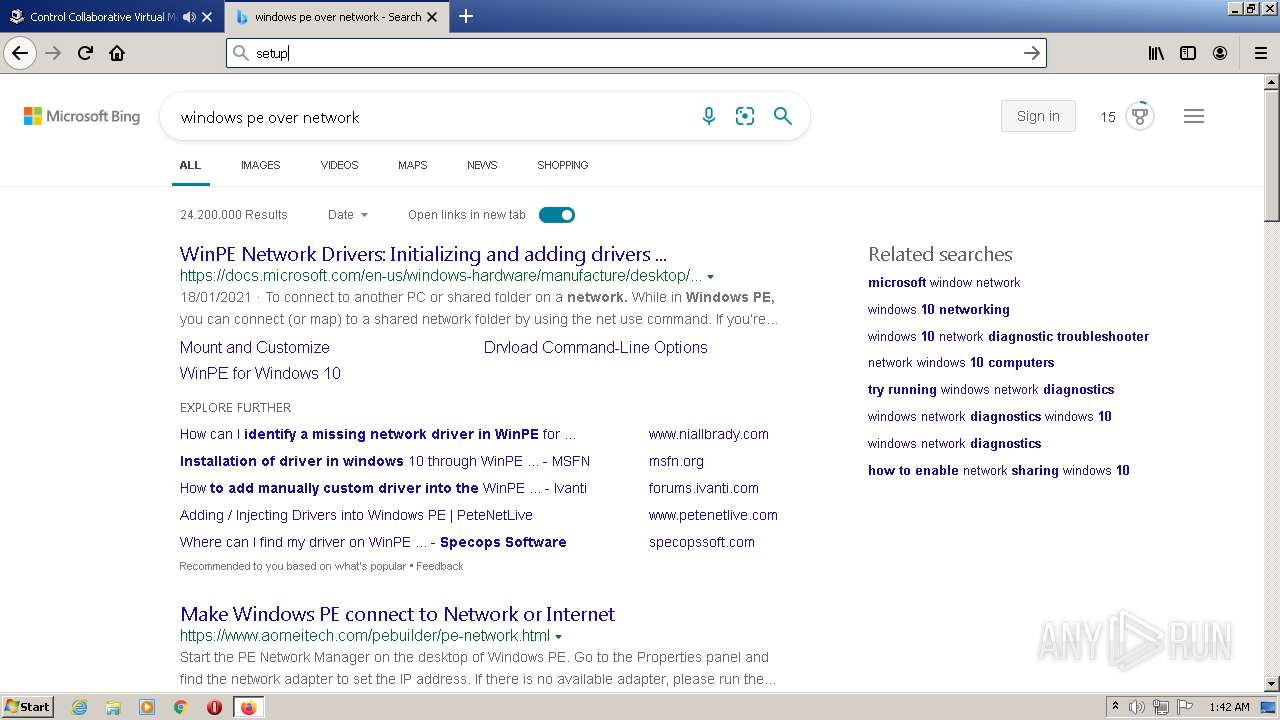Open the Windows Start menu
The height and width of the screenshot is (720, 1280).
[x=28, y=707]
